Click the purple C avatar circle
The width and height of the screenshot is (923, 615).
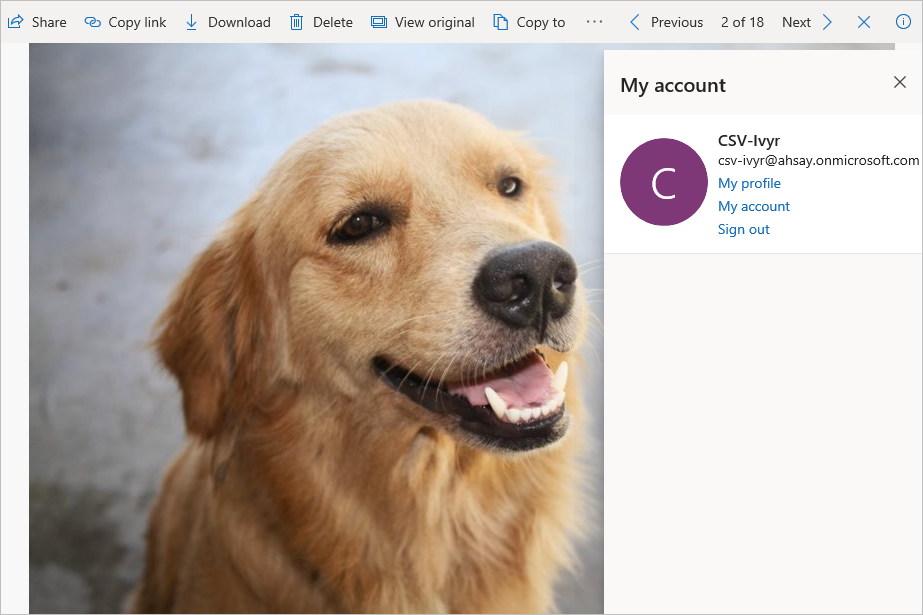tap(664, 182)
